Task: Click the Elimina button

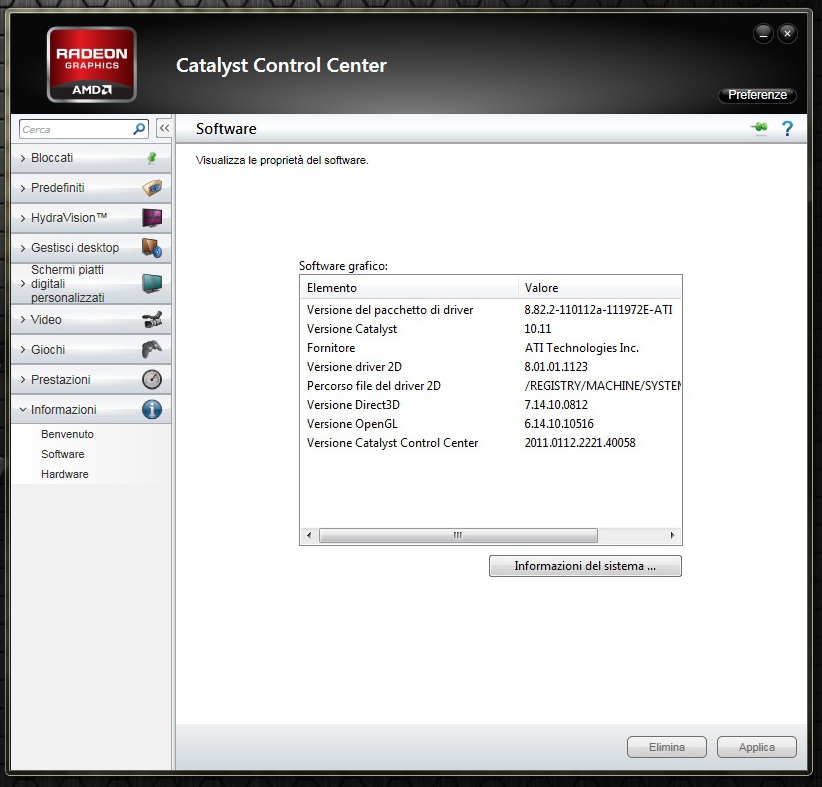Action: coord(667,747)
